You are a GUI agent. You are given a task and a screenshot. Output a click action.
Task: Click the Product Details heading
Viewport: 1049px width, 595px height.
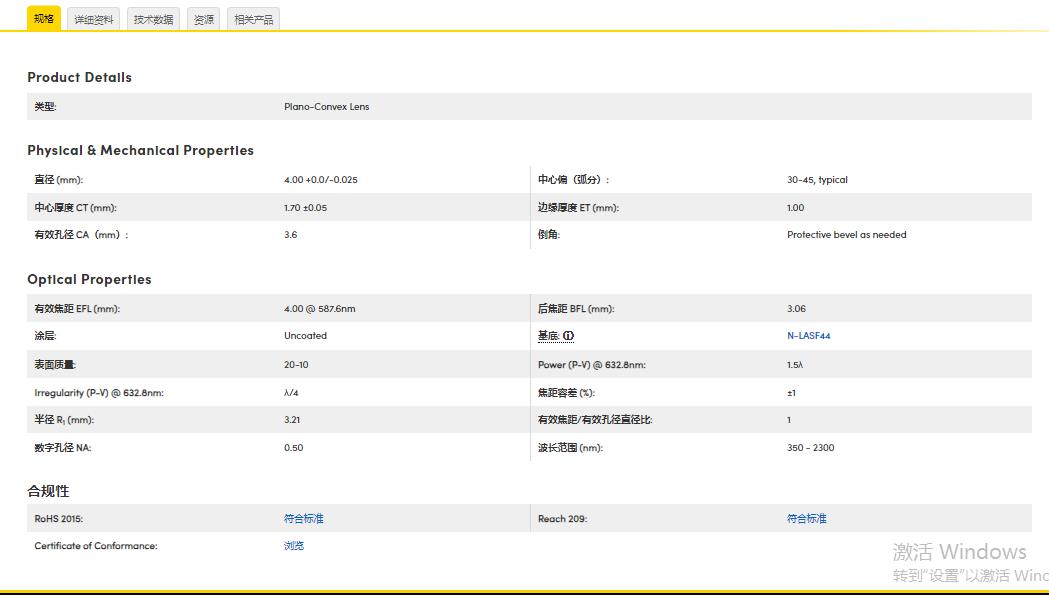click(79, 77)
